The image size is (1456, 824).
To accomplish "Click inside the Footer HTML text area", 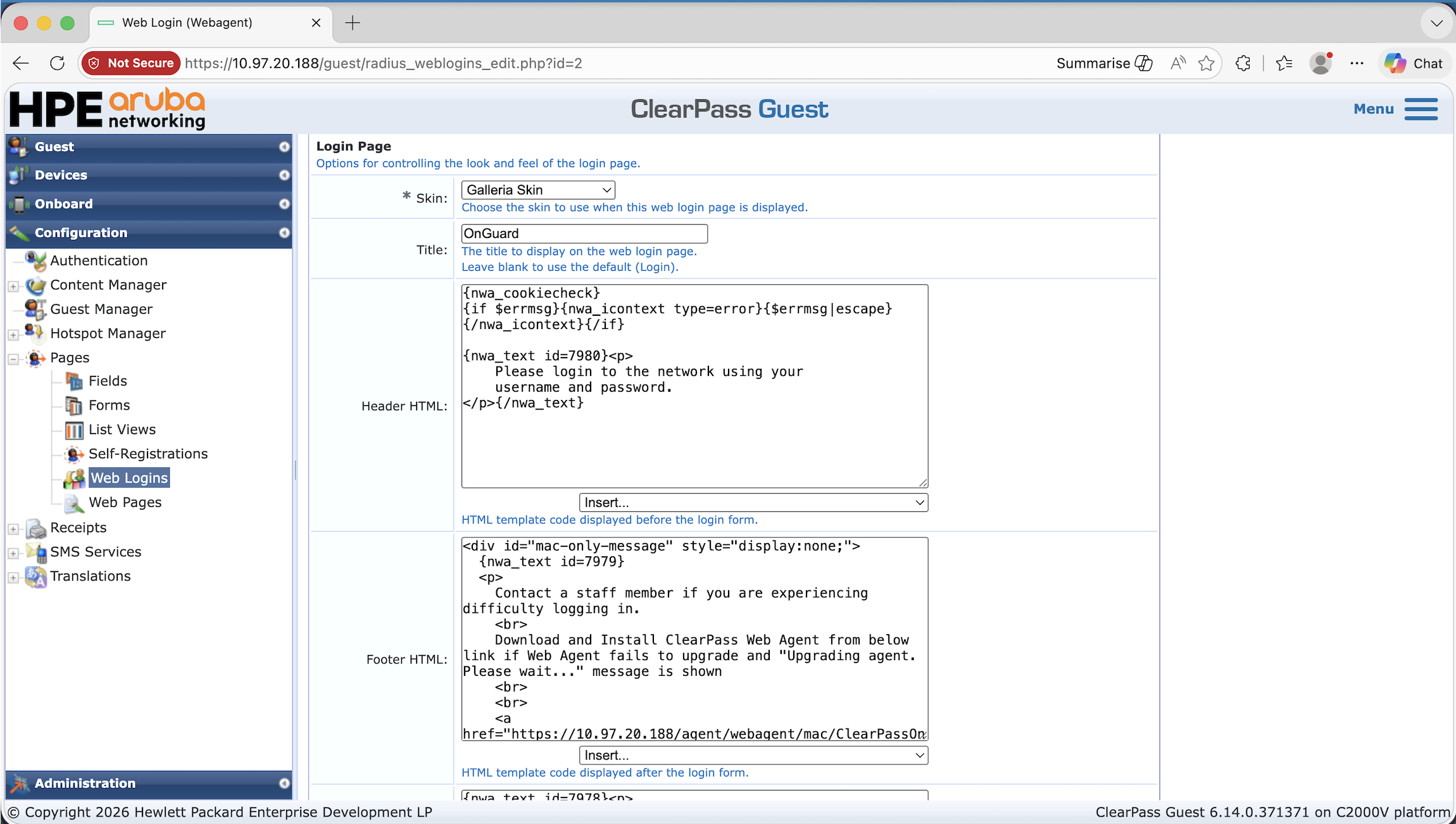I will [694, 639].
